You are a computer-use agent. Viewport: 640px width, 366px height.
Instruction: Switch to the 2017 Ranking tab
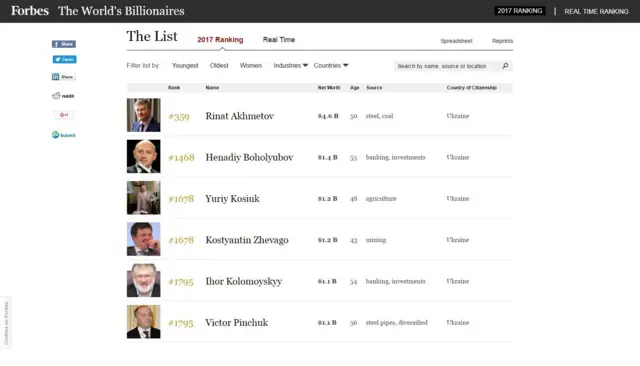(220, 40)
